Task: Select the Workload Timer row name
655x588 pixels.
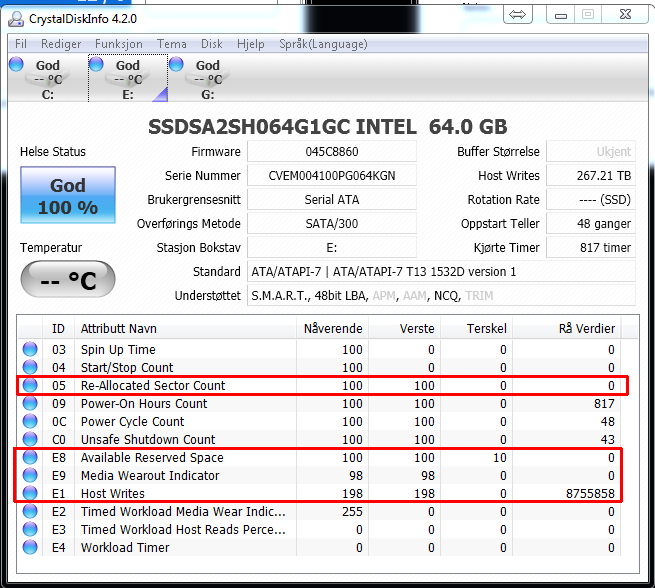Action: point(125,547)
